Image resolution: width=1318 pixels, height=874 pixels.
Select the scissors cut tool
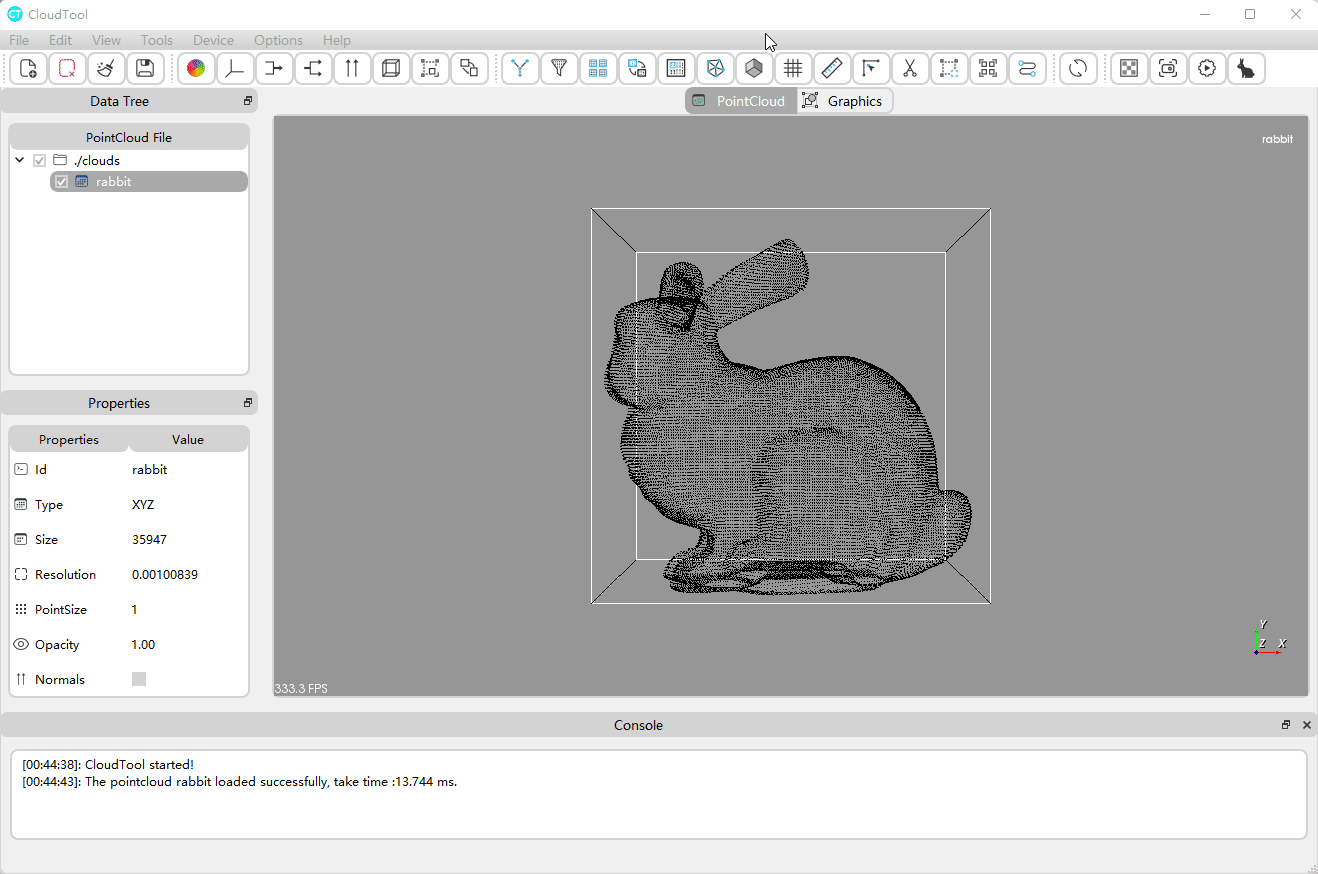tap(910, 68)
